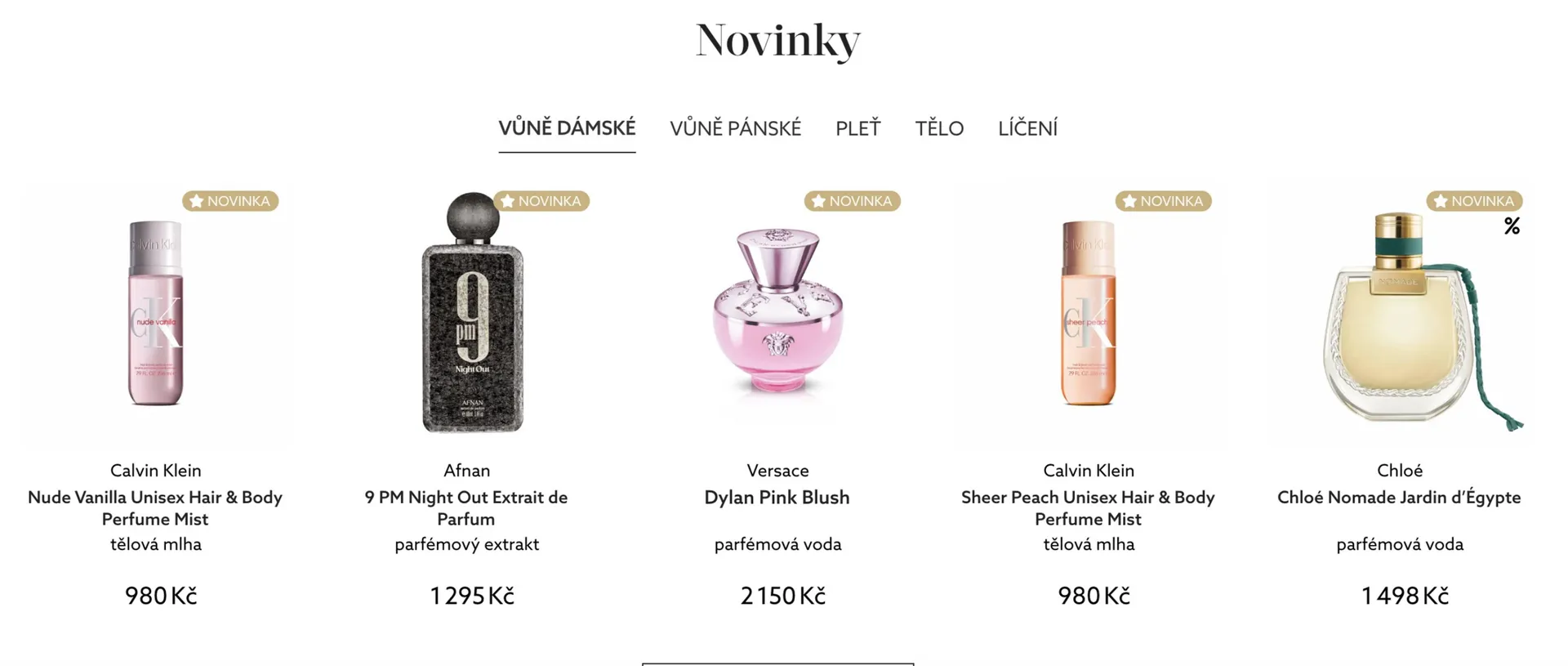
Task: Click the NOVINKA badge on Afnan 9 PM
Action: click(541, 201)
